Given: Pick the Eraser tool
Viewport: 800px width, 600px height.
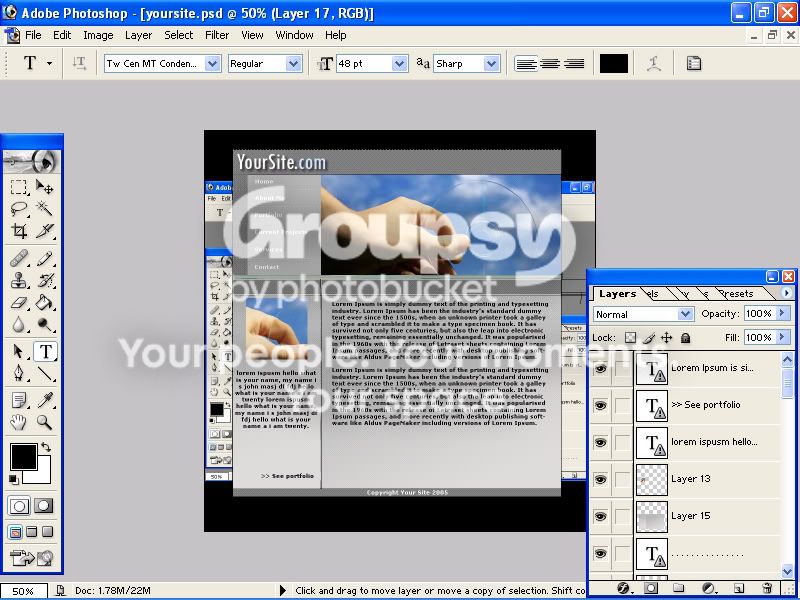Looking at the screenshot, I should click(19, 302).
